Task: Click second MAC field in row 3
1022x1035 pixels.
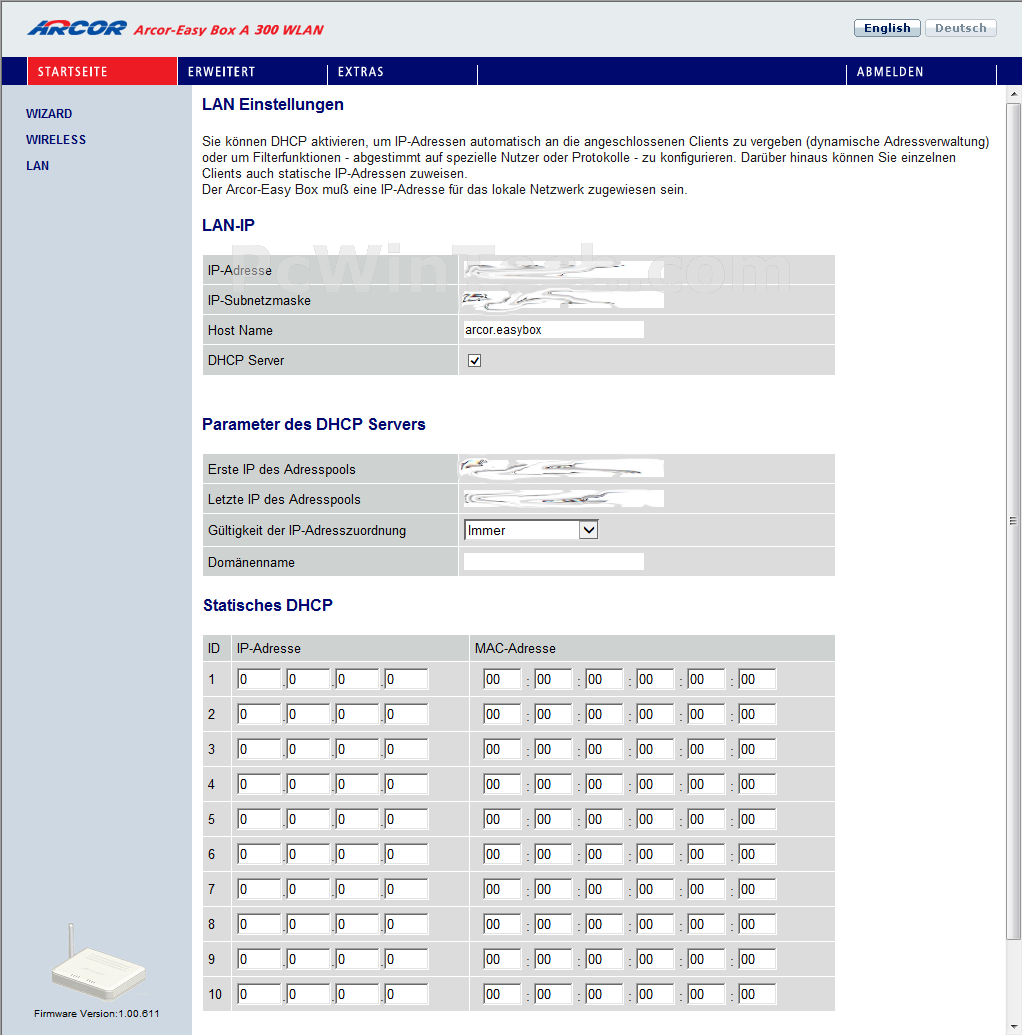Action: (x=553, y=749)
